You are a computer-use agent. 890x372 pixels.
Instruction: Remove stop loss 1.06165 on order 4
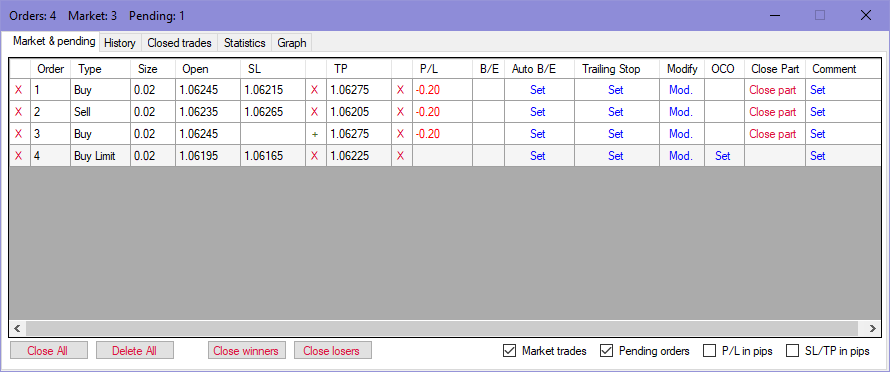click(315, 156)
